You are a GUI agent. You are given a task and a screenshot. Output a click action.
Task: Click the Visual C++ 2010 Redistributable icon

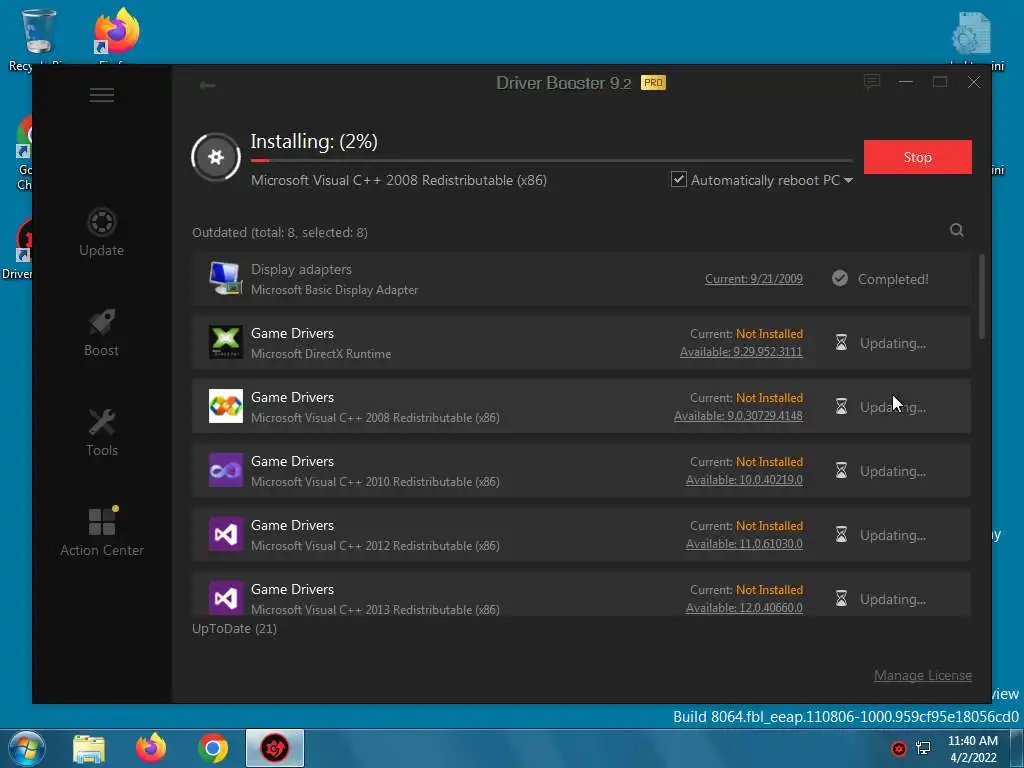(225, 470)
